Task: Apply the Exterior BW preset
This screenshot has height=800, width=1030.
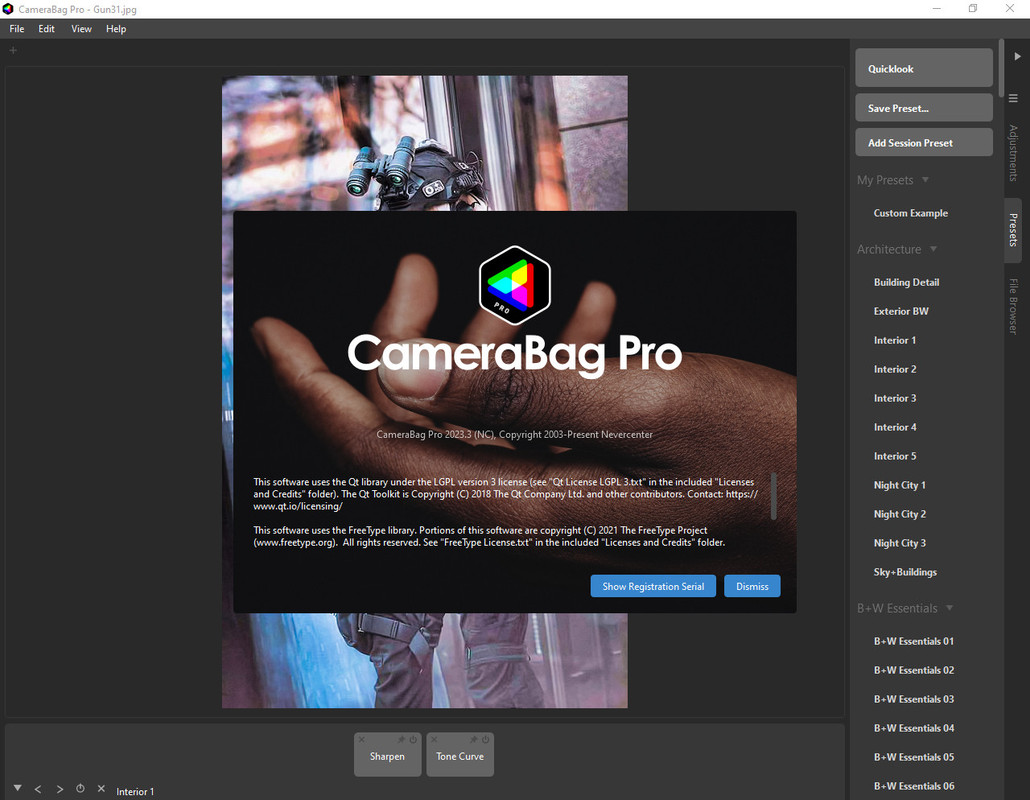Action: [x=901, y=311]
